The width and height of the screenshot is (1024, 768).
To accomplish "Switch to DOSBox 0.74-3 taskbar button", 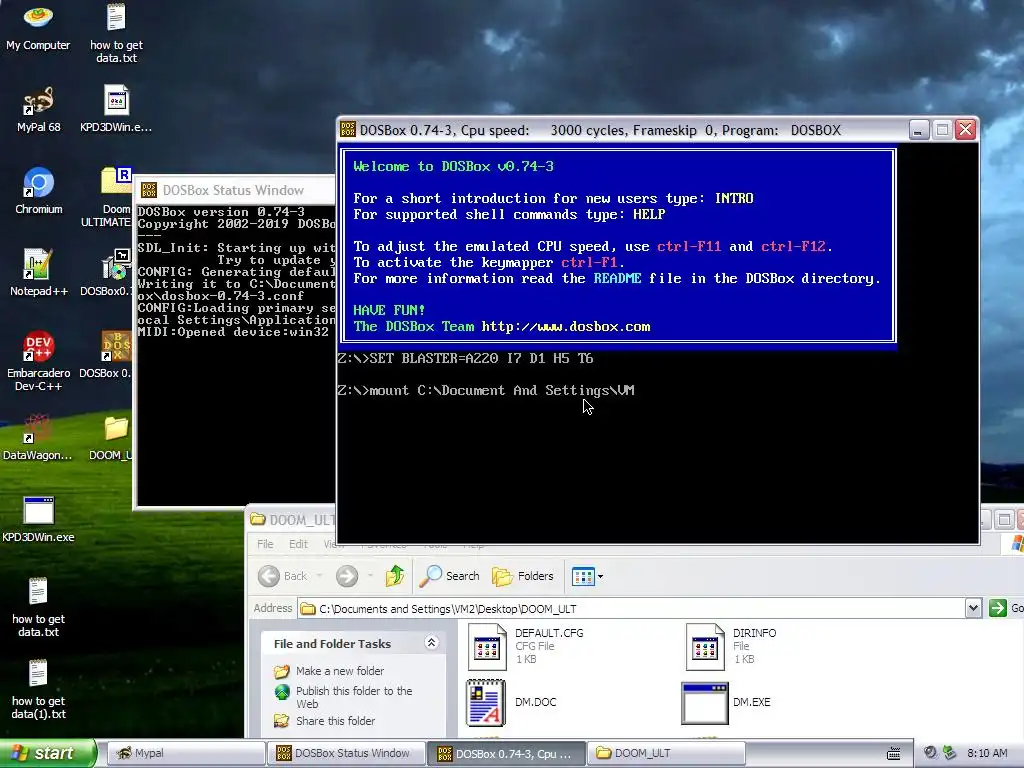I will (506, 753).
